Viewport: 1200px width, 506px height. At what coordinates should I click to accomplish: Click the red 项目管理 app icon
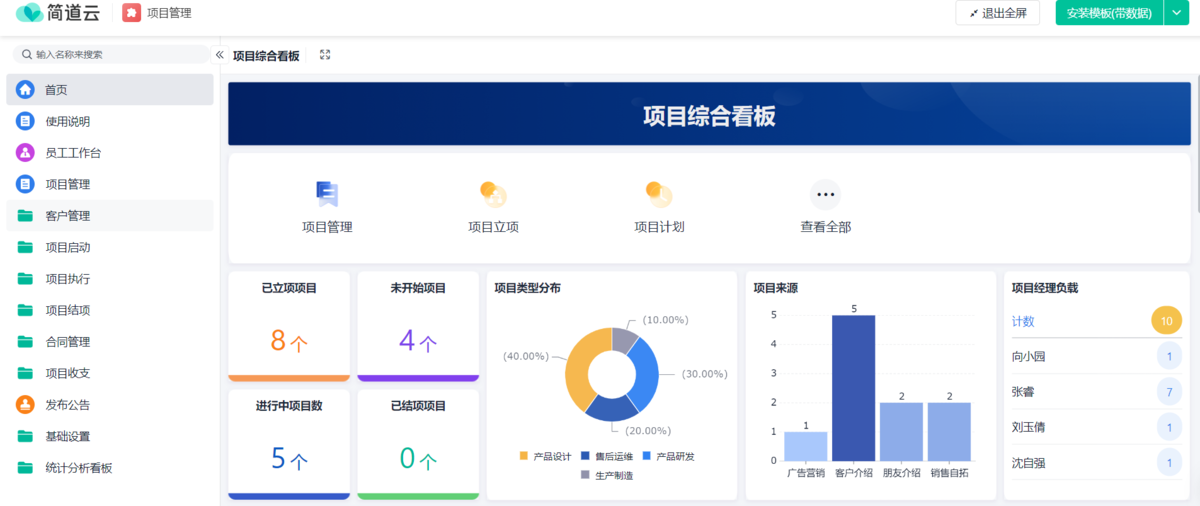(x=131, y=13)
